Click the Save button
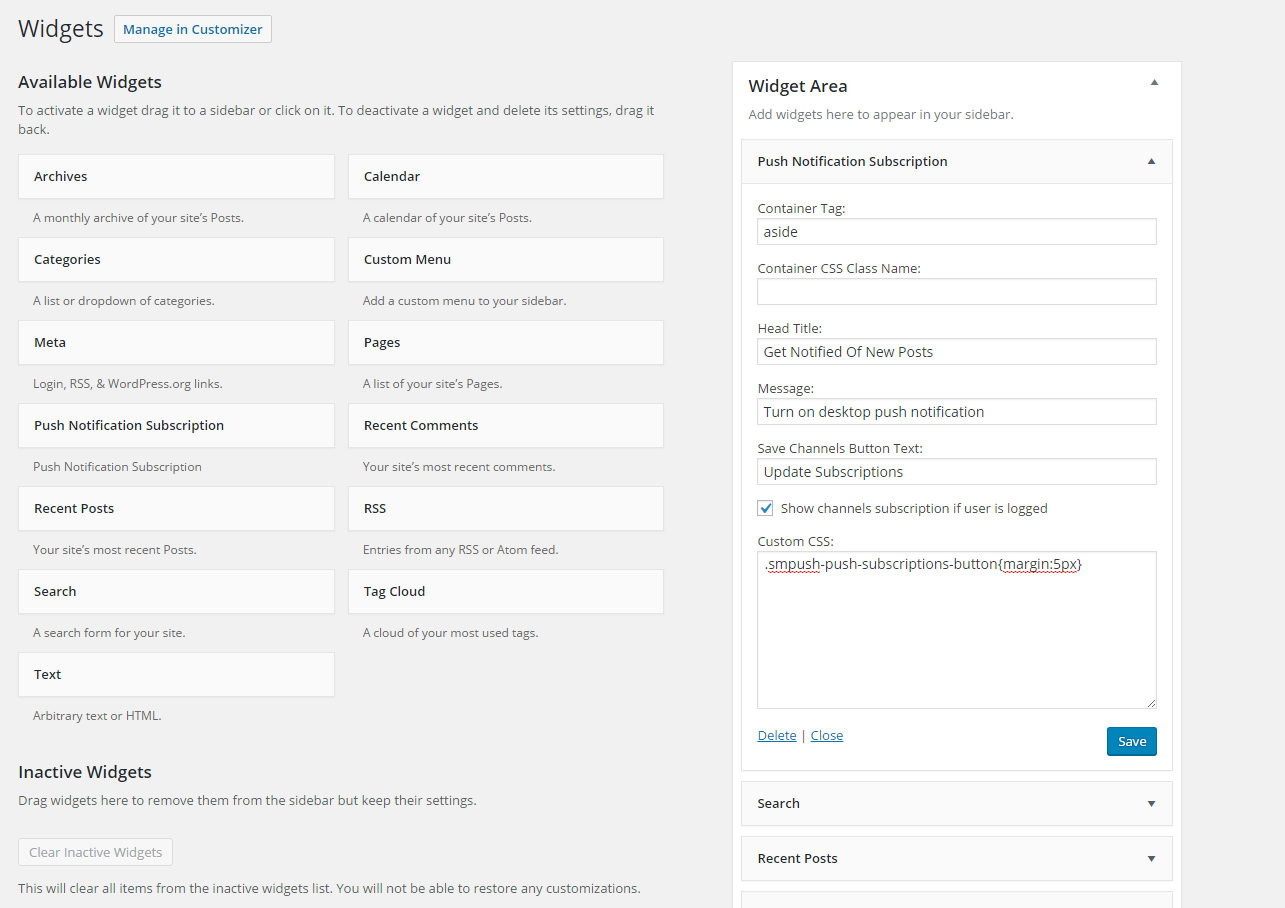Image resolution: width=1285 pixels, height=908 pixels. tap(1131, 741)
